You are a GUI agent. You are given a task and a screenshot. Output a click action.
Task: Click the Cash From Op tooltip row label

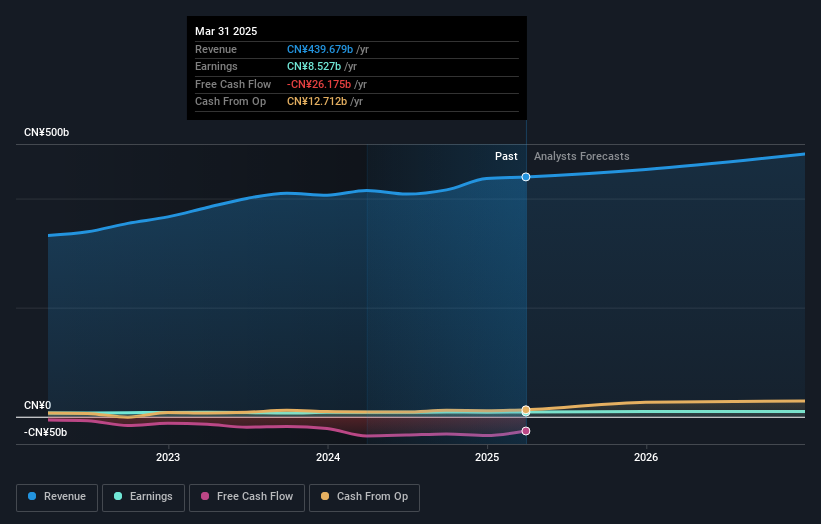coord(230,102)
